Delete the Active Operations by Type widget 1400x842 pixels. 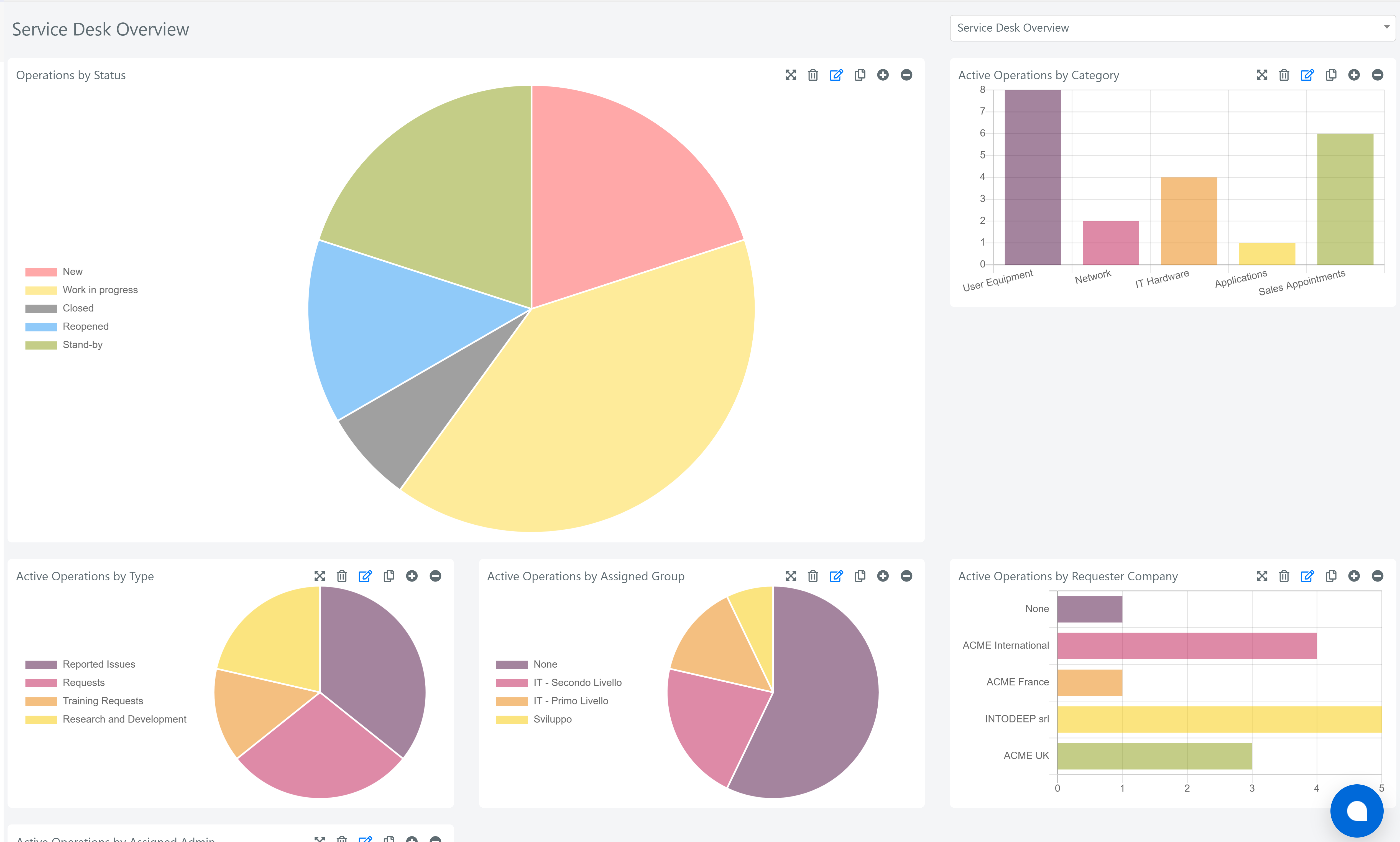pos(341,576)
